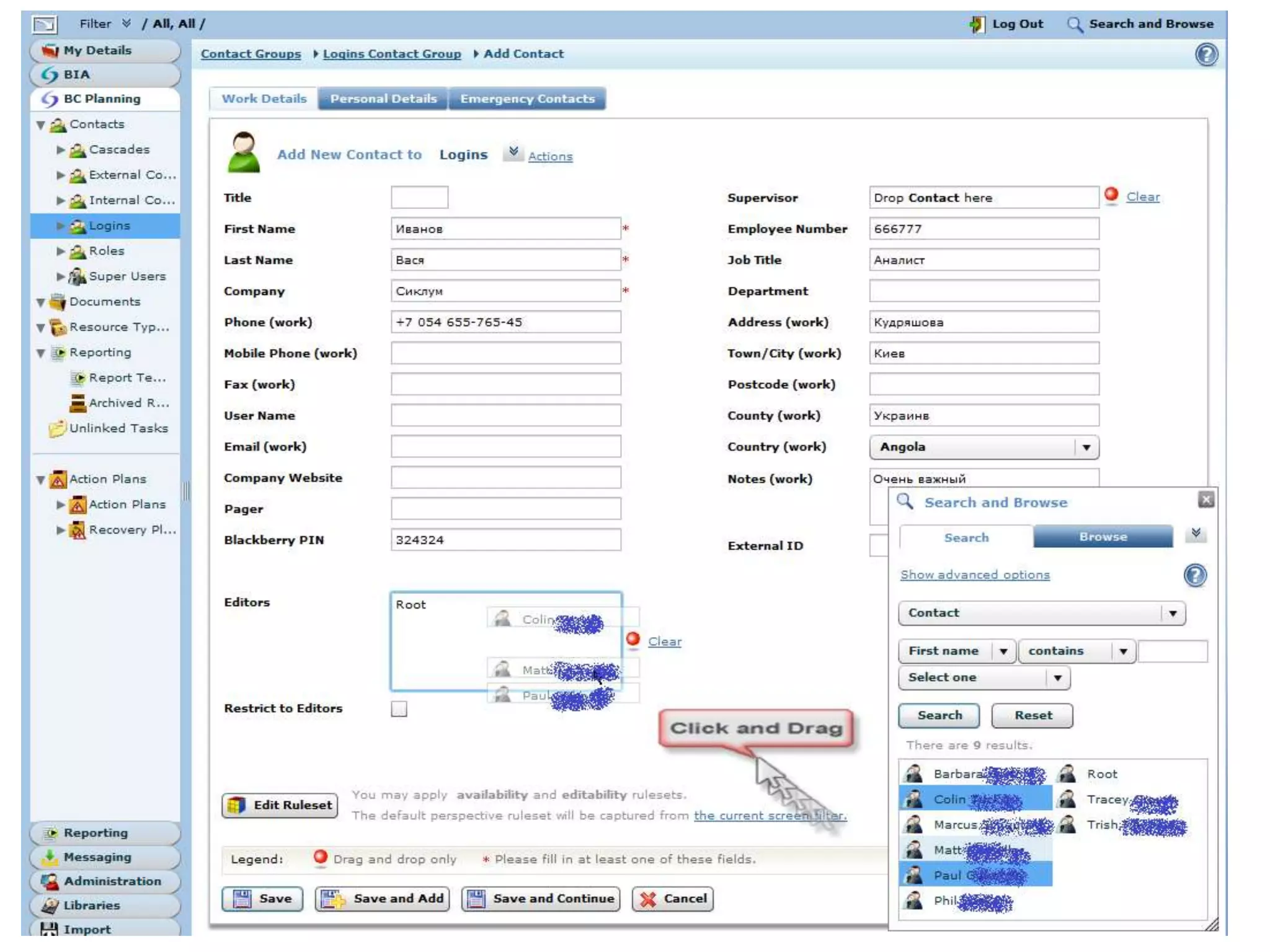Select Root contact icon in search results
This screenshot has height=952, width=1270.
[x=1067, y=773]
